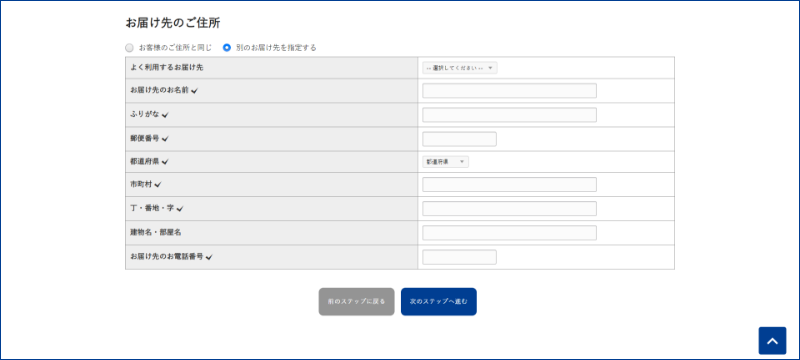Image resolution: width=800 pixels, height=360 pixels.
Task: Click the checkmark next to お届け先のお名前
Action: (194, 91)
